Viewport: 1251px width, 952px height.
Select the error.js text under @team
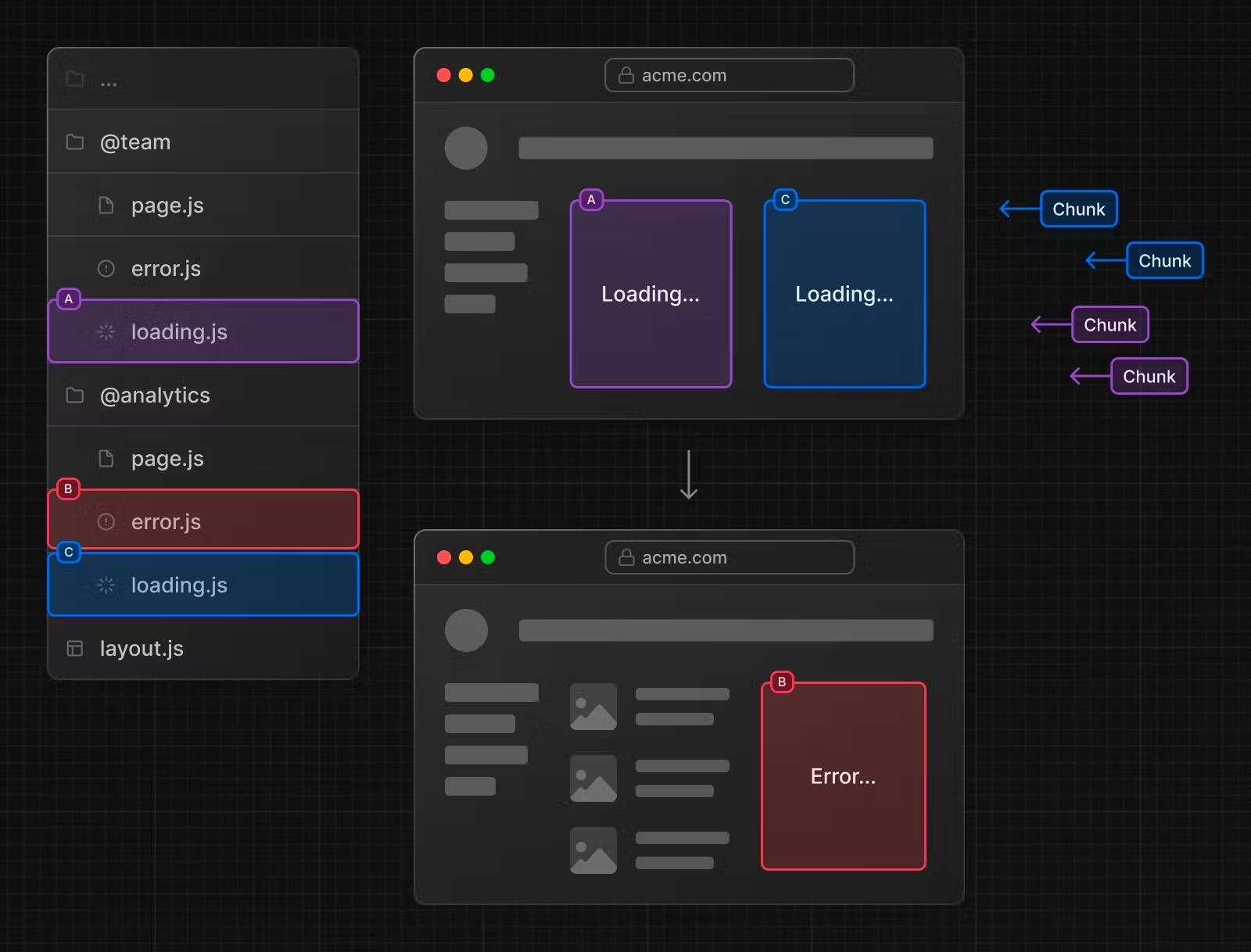pos(166,269)
